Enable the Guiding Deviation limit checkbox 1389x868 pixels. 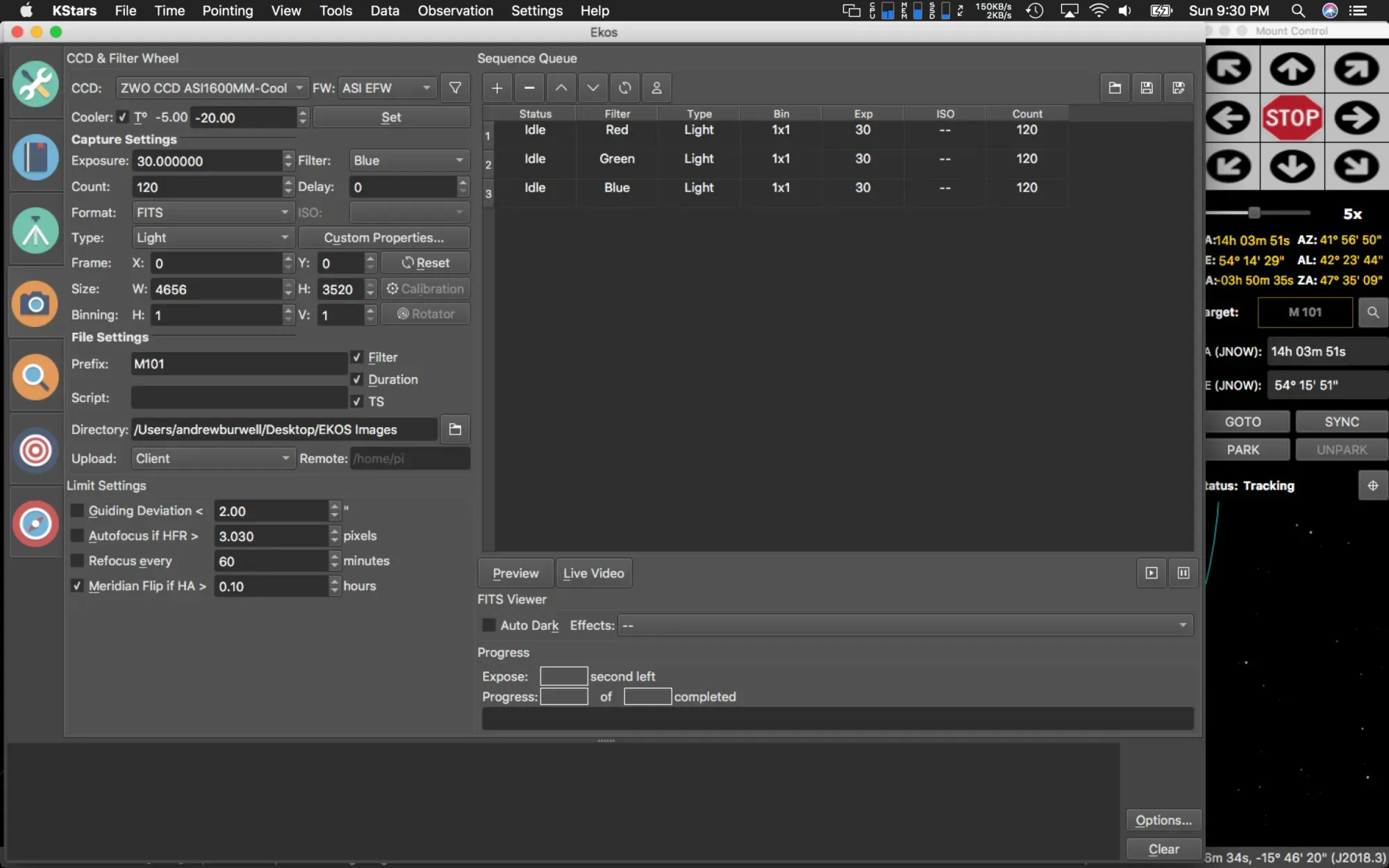(x=77, y=511)
